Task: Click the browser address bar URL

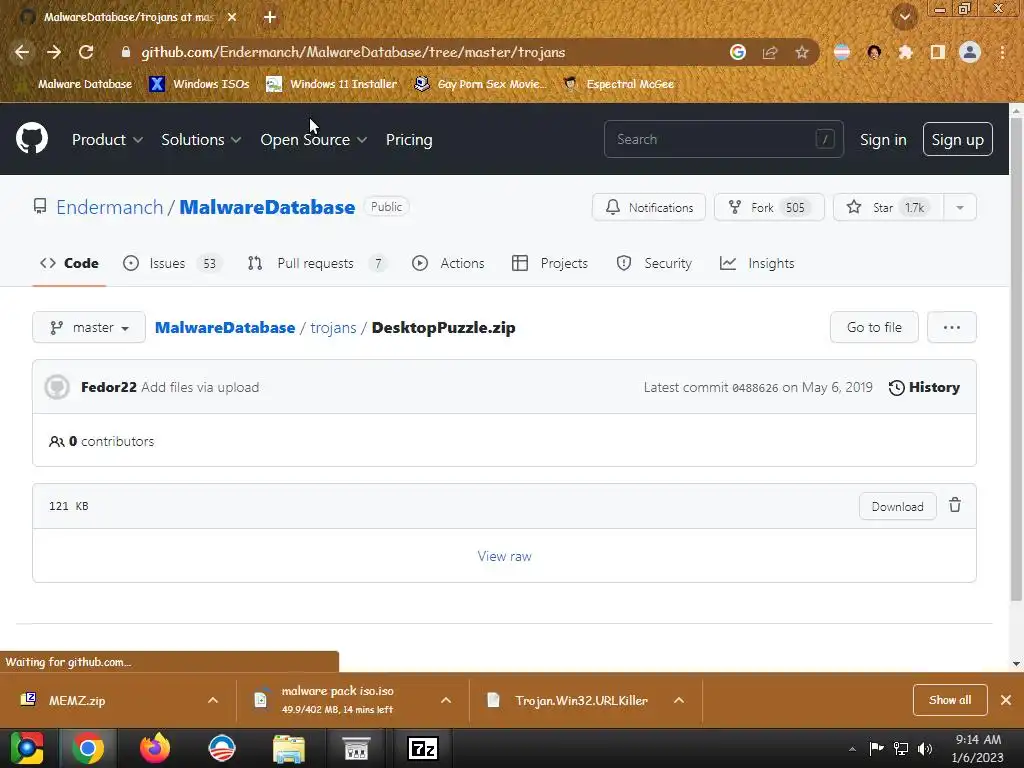Action: click(x=353, y=52)
